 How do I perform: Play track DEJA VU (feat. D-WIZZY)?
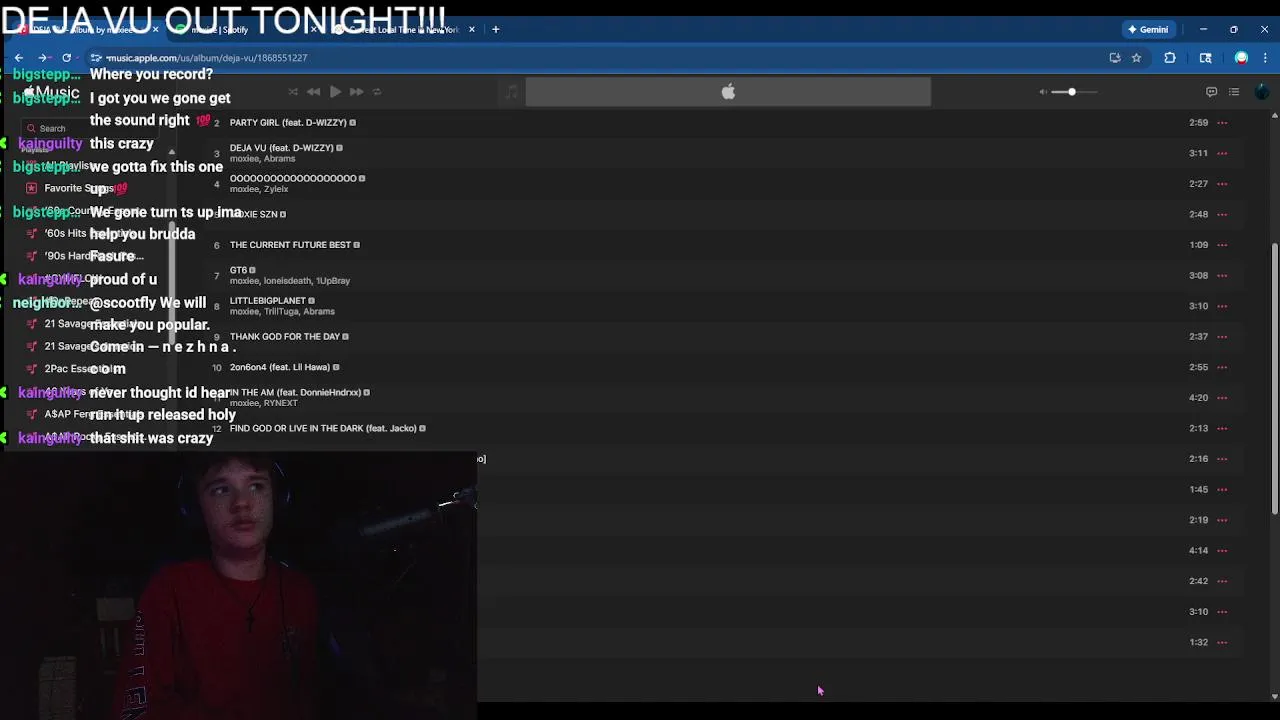pyautogui.click(x=282, y=147)
